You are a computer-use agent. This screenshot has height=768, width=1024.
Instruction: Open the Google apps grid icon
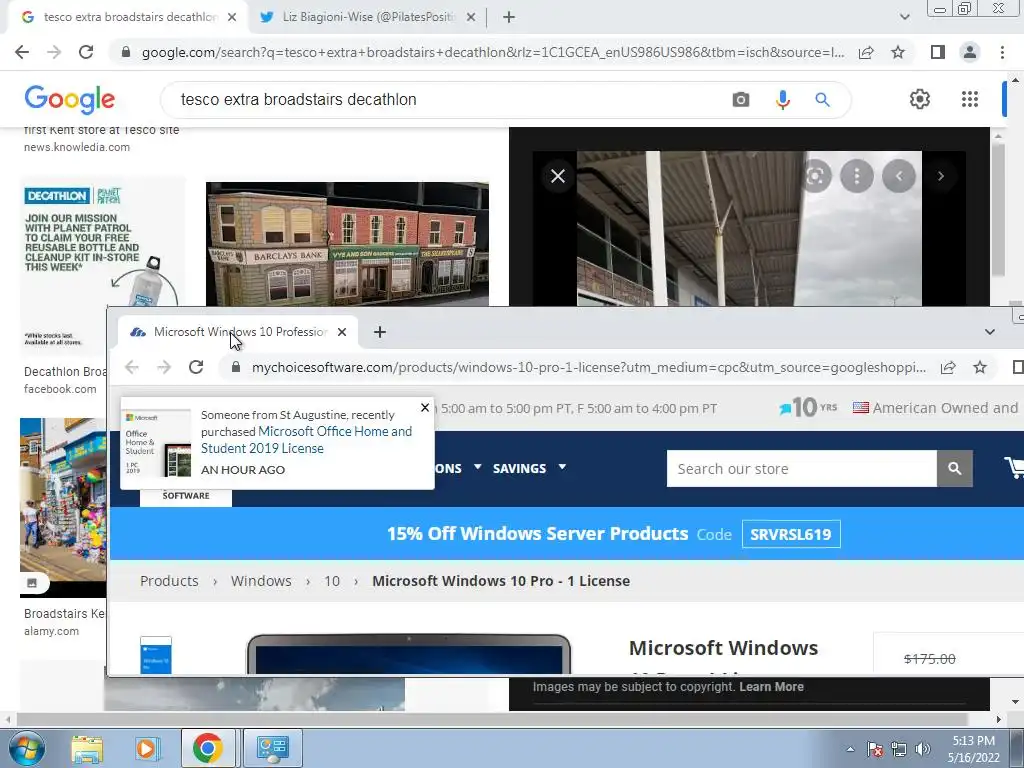tap(970, 99)
